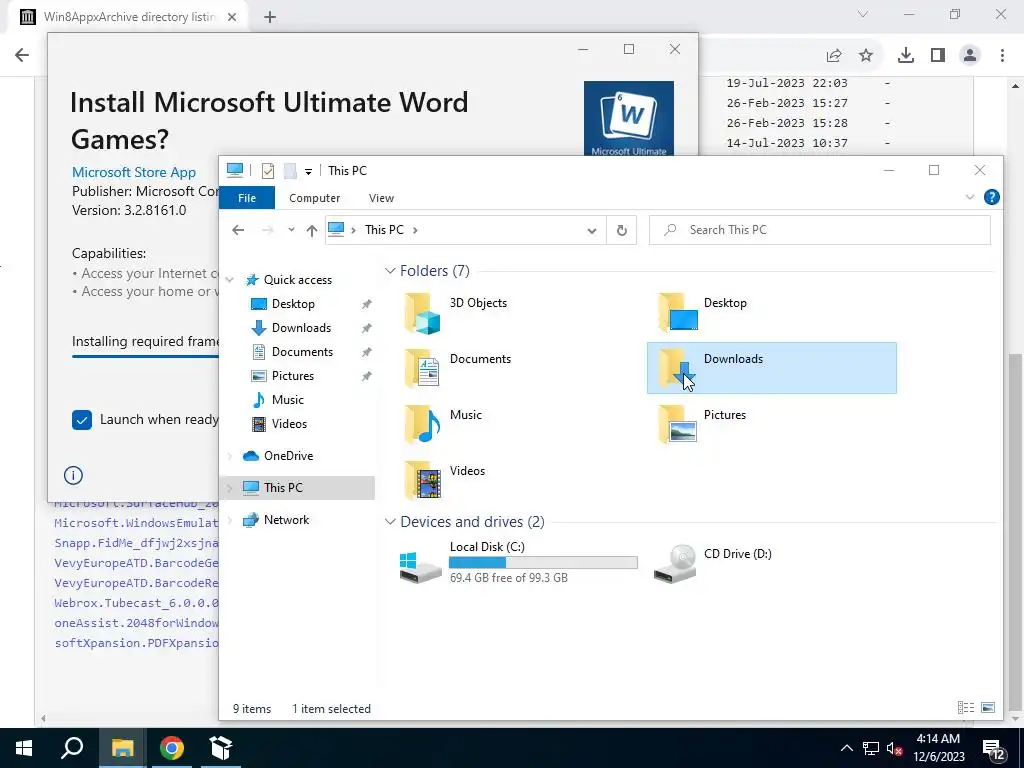The height and width of the screenshot is (768, 1024).
Task: Customize Quick Access Toolbar dropdown
Action: pos(308,172)
